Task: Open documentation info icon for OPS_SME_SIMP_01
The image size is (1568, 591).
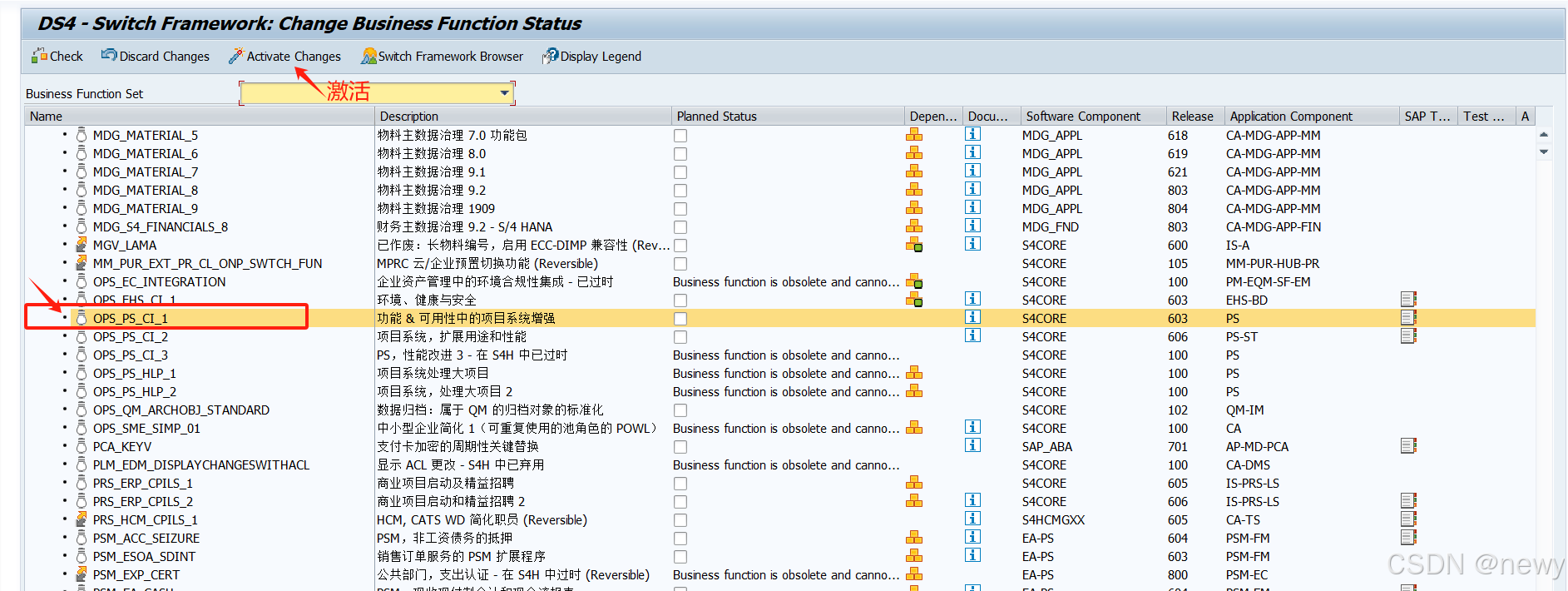Action: tap(972, 427)
